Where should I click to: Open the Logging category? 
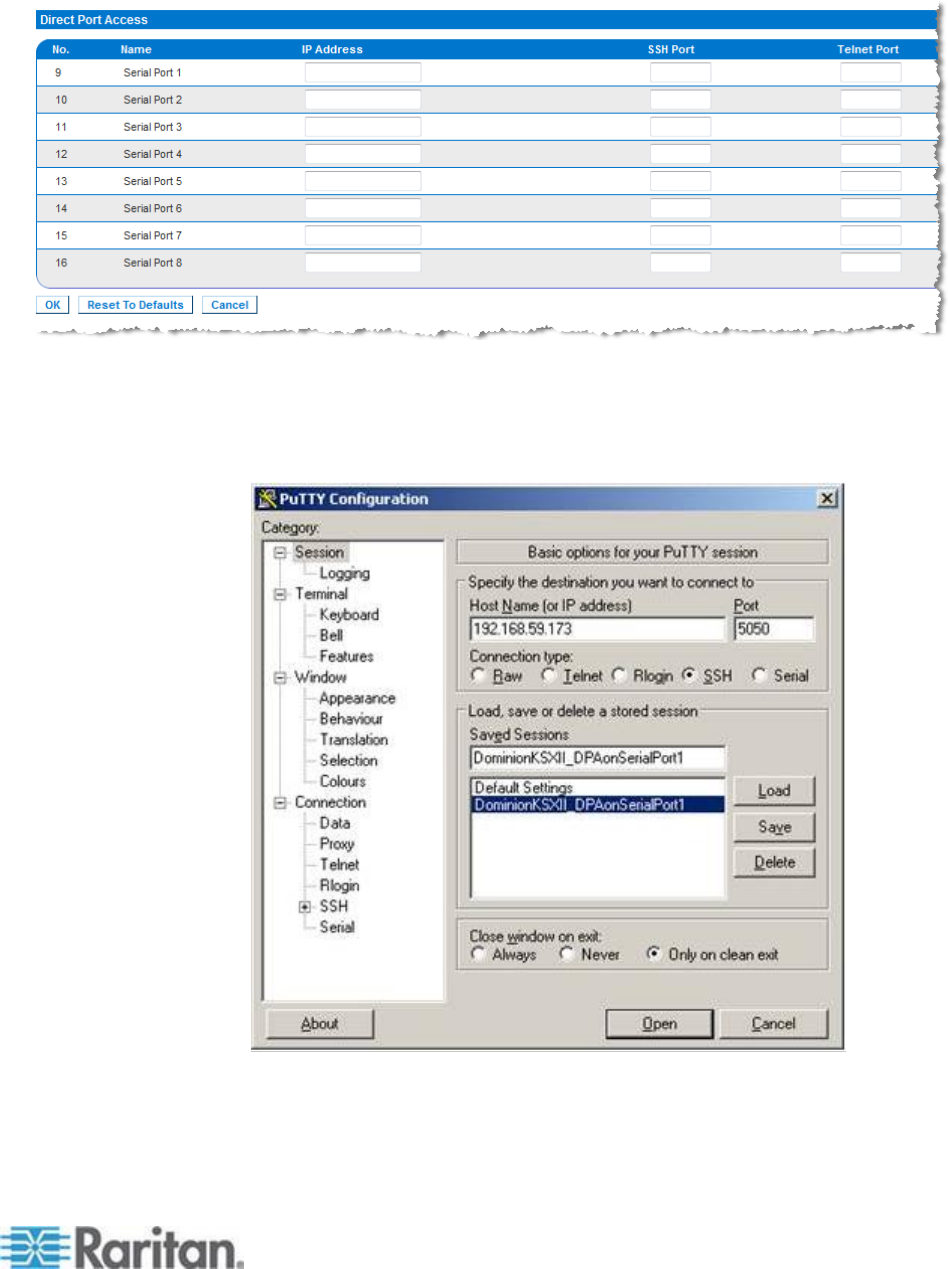(x=344, y=573)
